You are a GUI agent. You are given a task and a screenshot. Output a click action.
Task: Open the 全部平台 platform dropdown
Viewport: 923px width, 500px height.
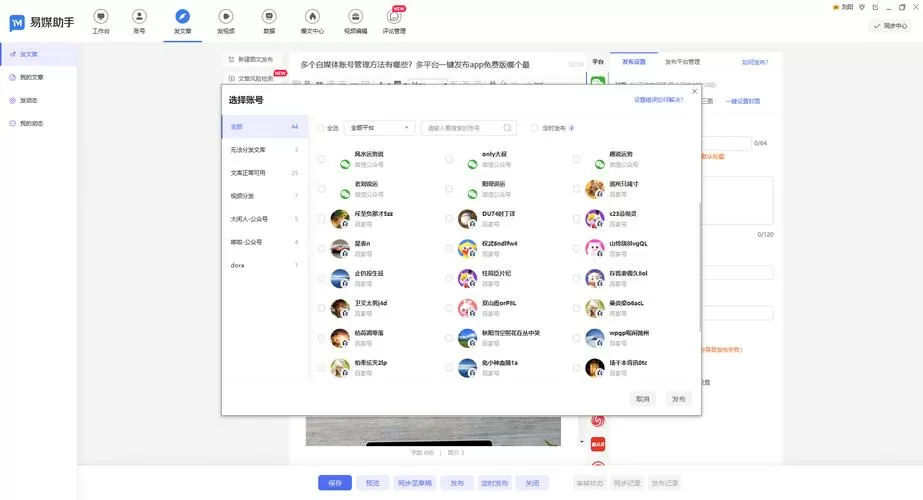coord(379,128)
